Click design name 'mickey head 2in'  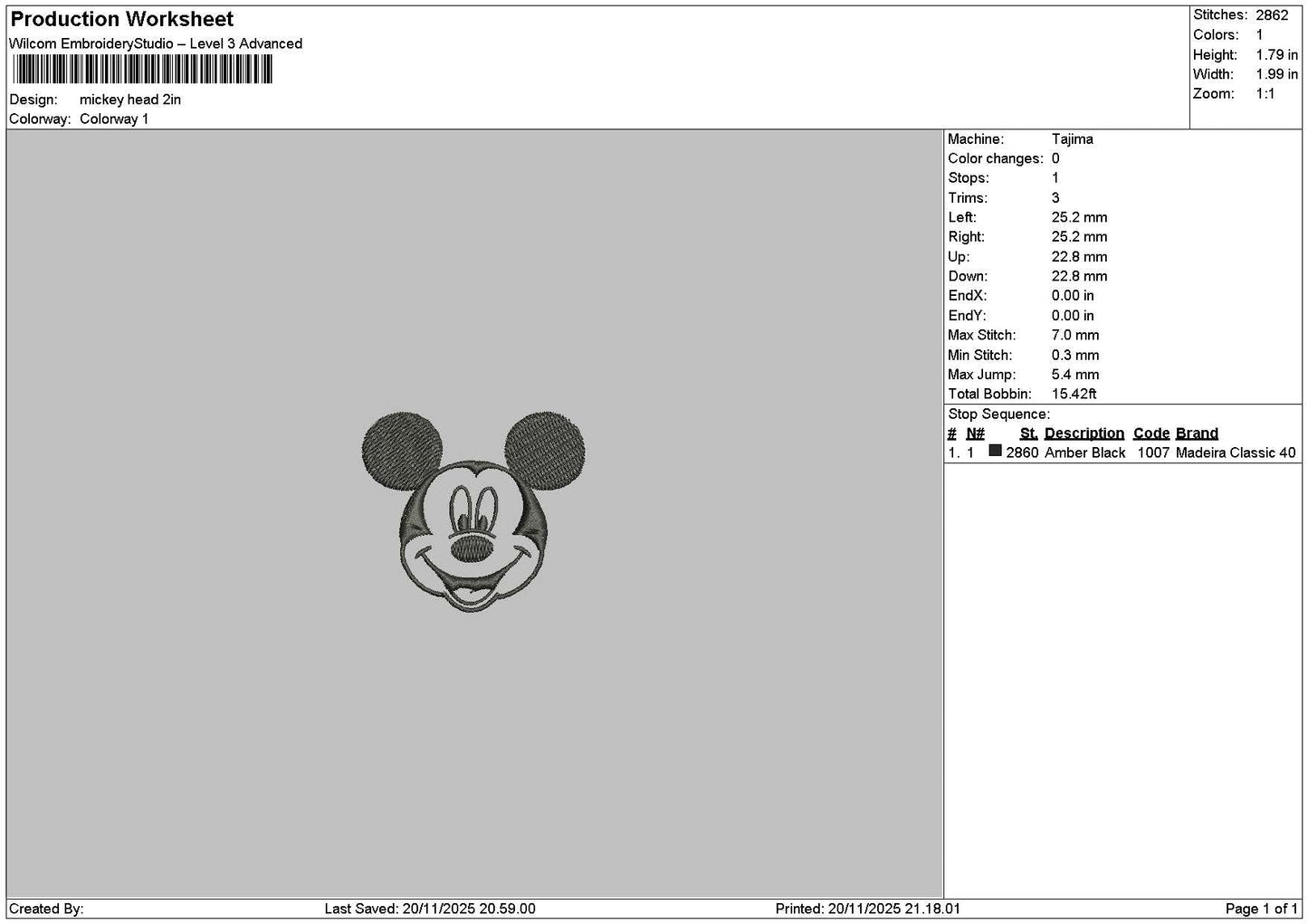pyautogui.click(x=130, y=100)
